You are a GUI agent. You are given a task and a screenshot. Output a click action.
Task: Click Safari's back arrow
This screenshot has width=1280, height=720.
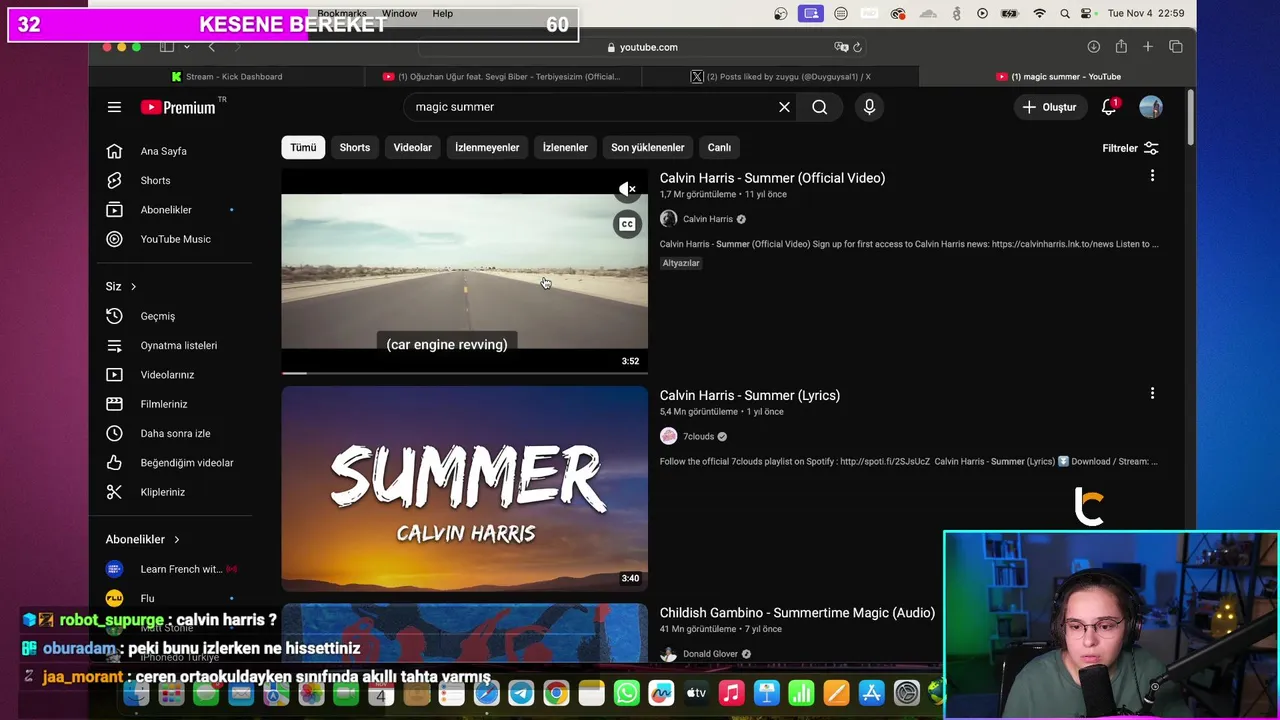[211, 47]
